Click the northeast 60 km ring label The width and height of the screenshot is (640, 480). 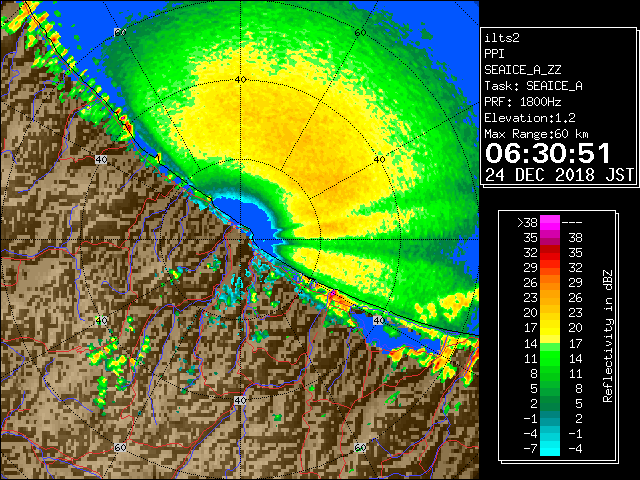pos(360,32)
